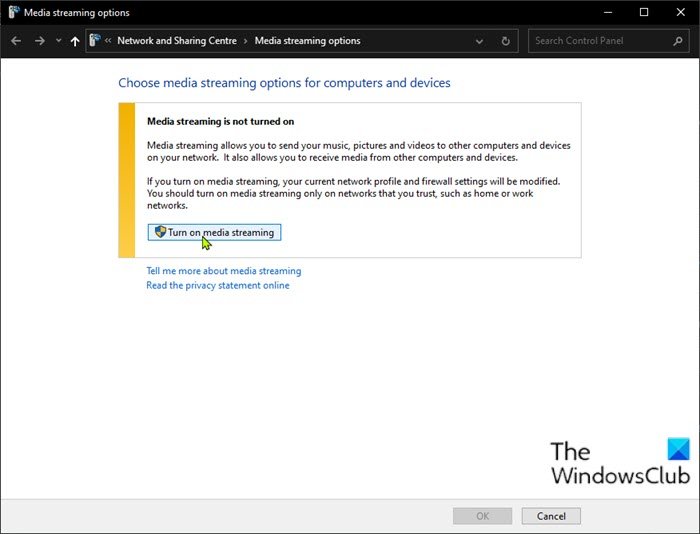Select Media streaming options breadcrumb
Screen dimensions: 700x534
pyautogui.click(x=307, y=41)
